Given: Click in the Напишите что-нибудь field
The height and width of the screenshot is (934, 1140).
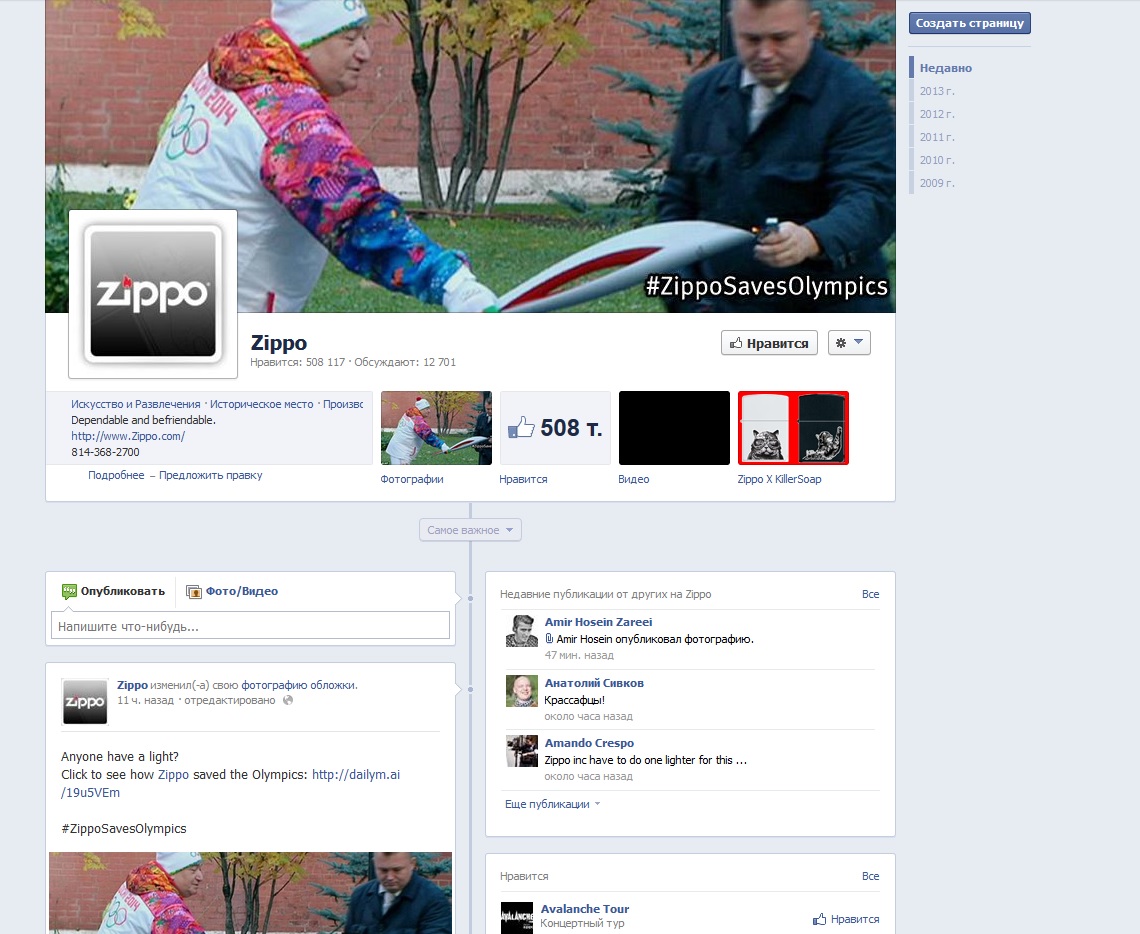Looking at the screenshot, I should point(251,626).
